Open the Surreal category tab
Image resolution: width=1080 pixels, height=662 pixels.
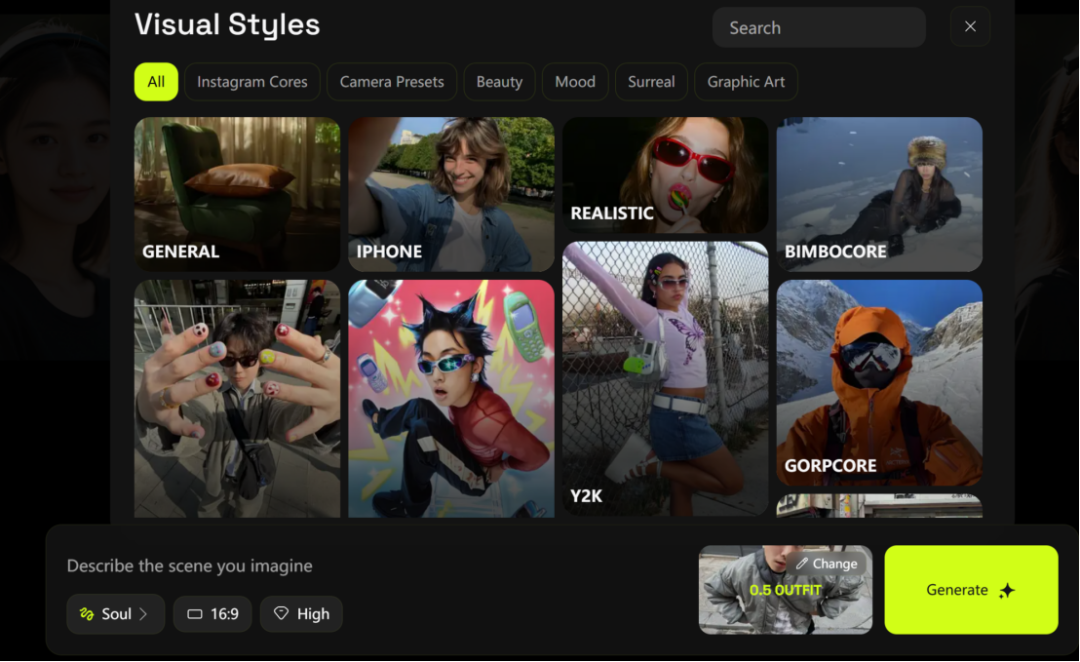coord(651,82)
